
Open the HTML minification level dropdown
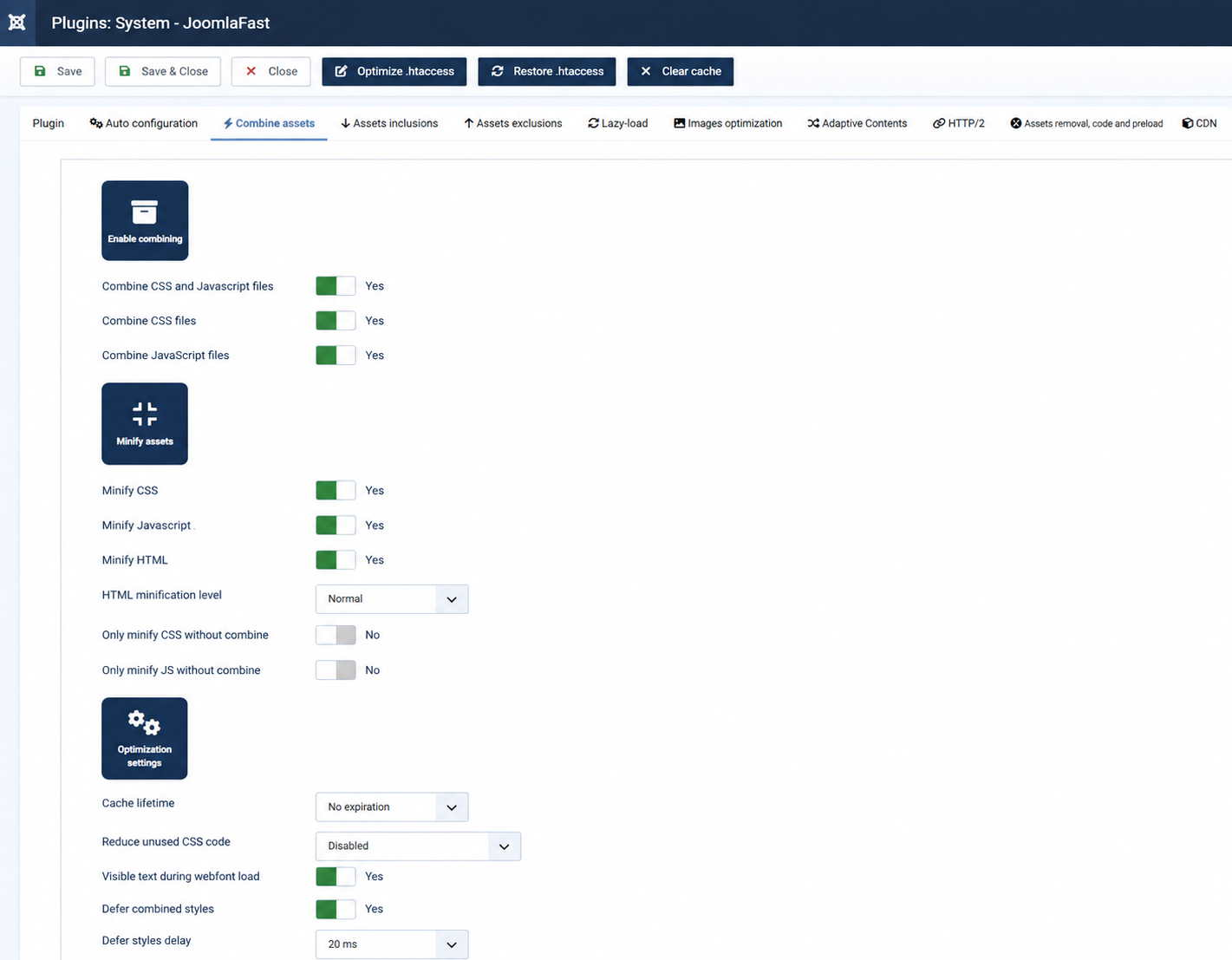(392, 599)
